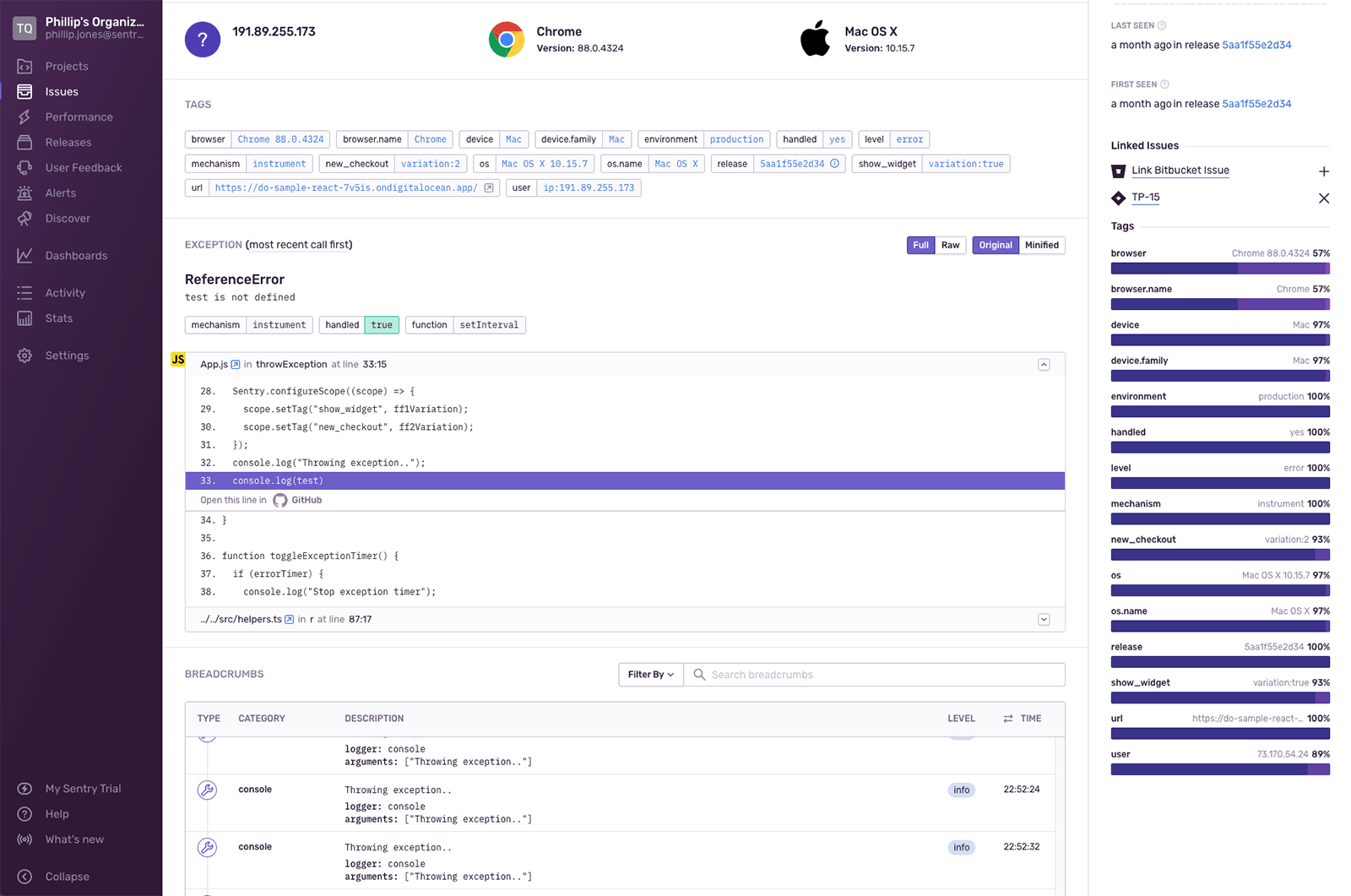Viewport: 1351px width, 896px height.
Task: Open the Issues section in the sidebar
Action: (x=60, y=91)
